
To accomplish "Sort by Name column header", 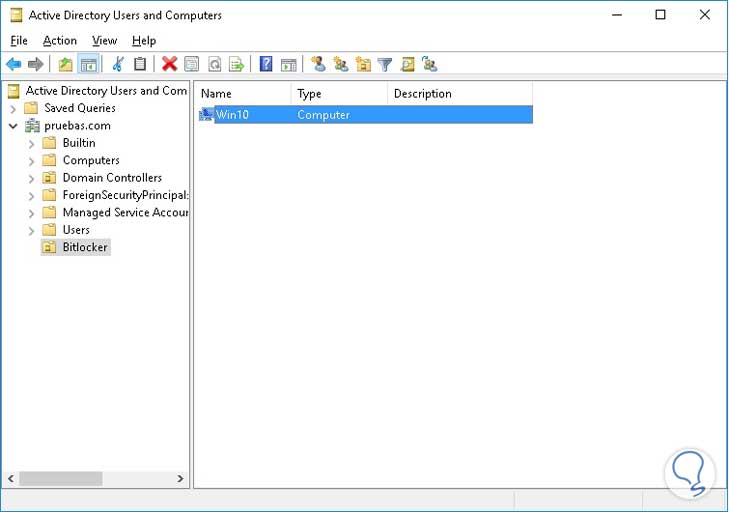I will click(243, 94).
